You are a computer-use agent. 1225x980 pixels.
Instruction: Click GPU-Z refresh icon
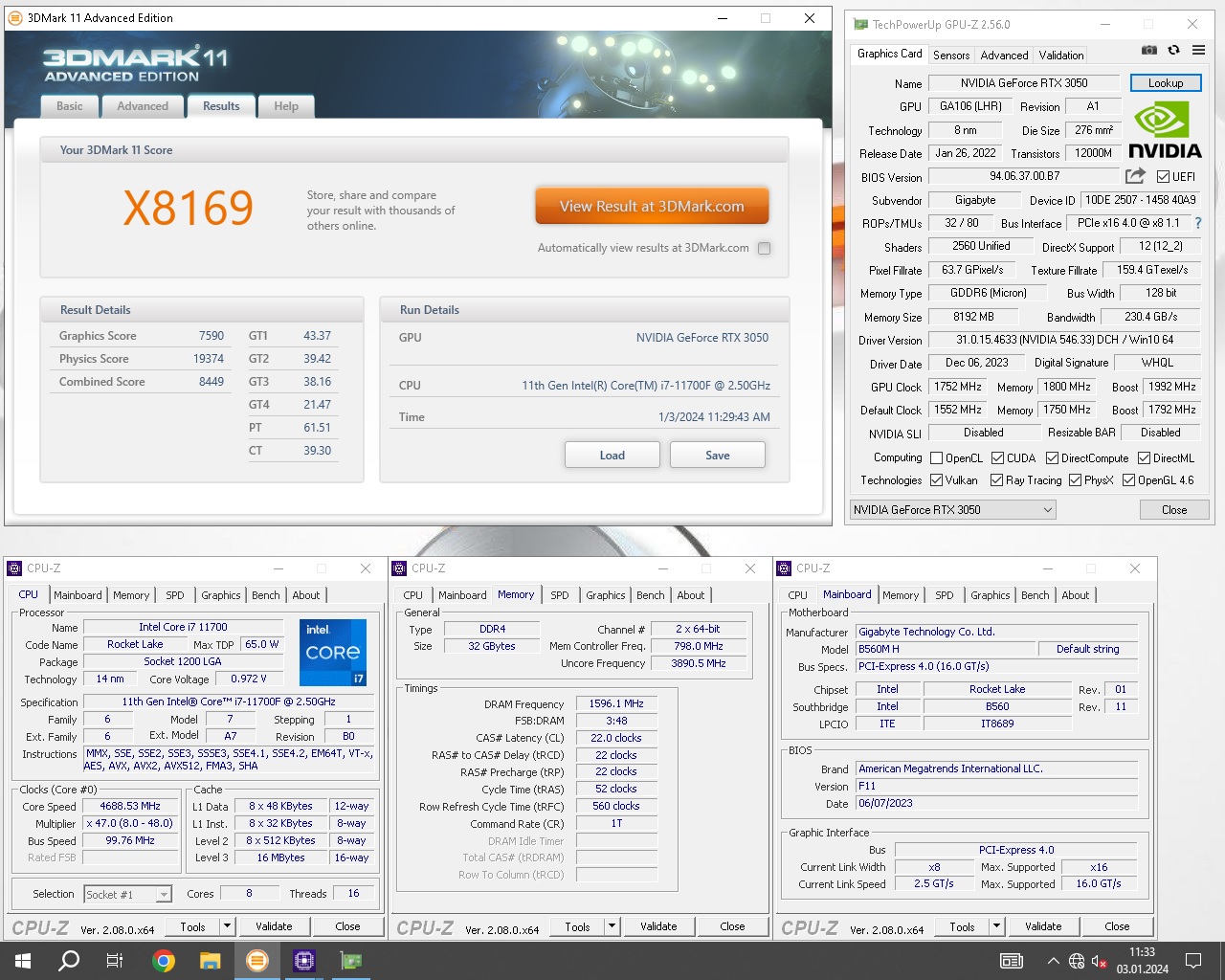click(1173, 51)
